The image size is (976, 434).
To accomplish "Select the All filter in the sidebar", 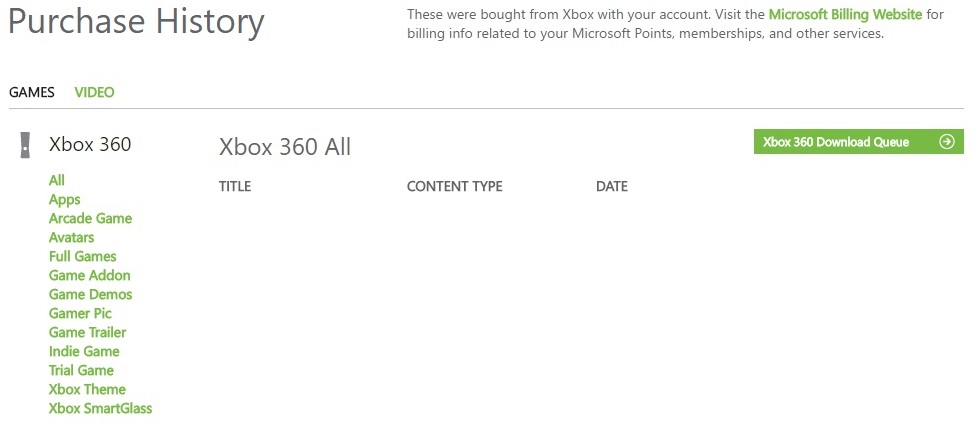I will (x=57, y=180).
